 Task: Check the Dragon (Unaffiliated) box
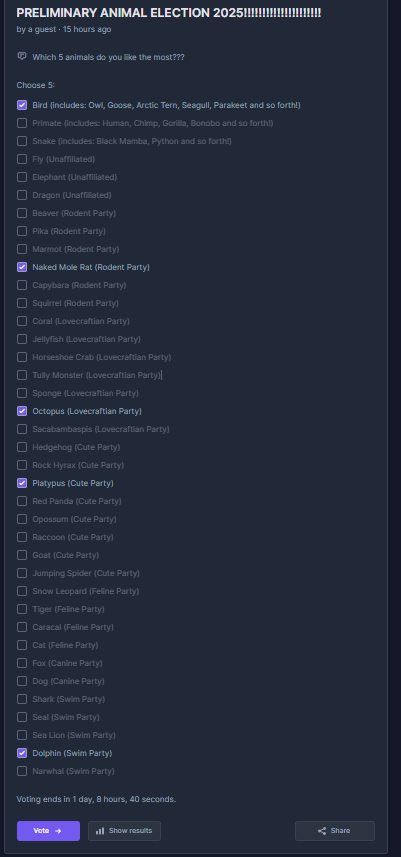click(22, 195)
